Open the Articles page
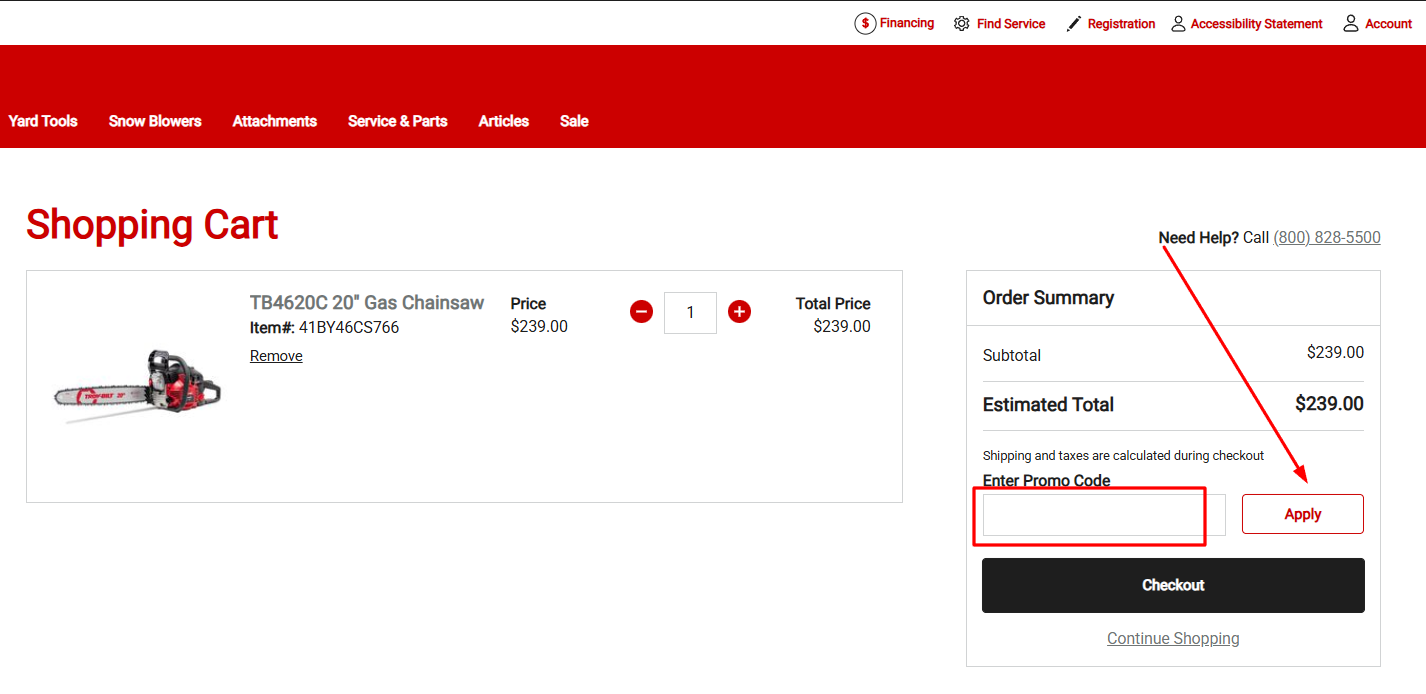 pyautogui.click(x=503, y=121)
